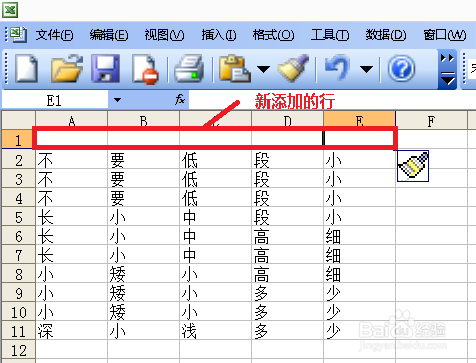Select column A header
Viewport: 476px width, 363px height.
71,120
